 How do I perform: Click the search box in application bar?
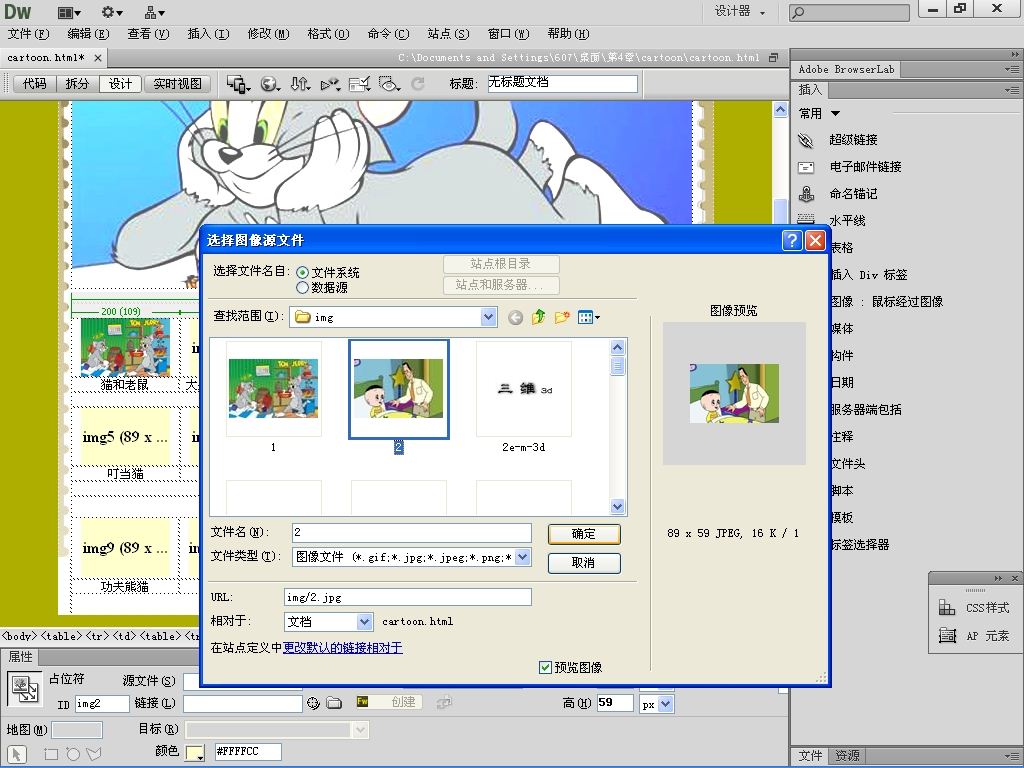tap(849, 12)
